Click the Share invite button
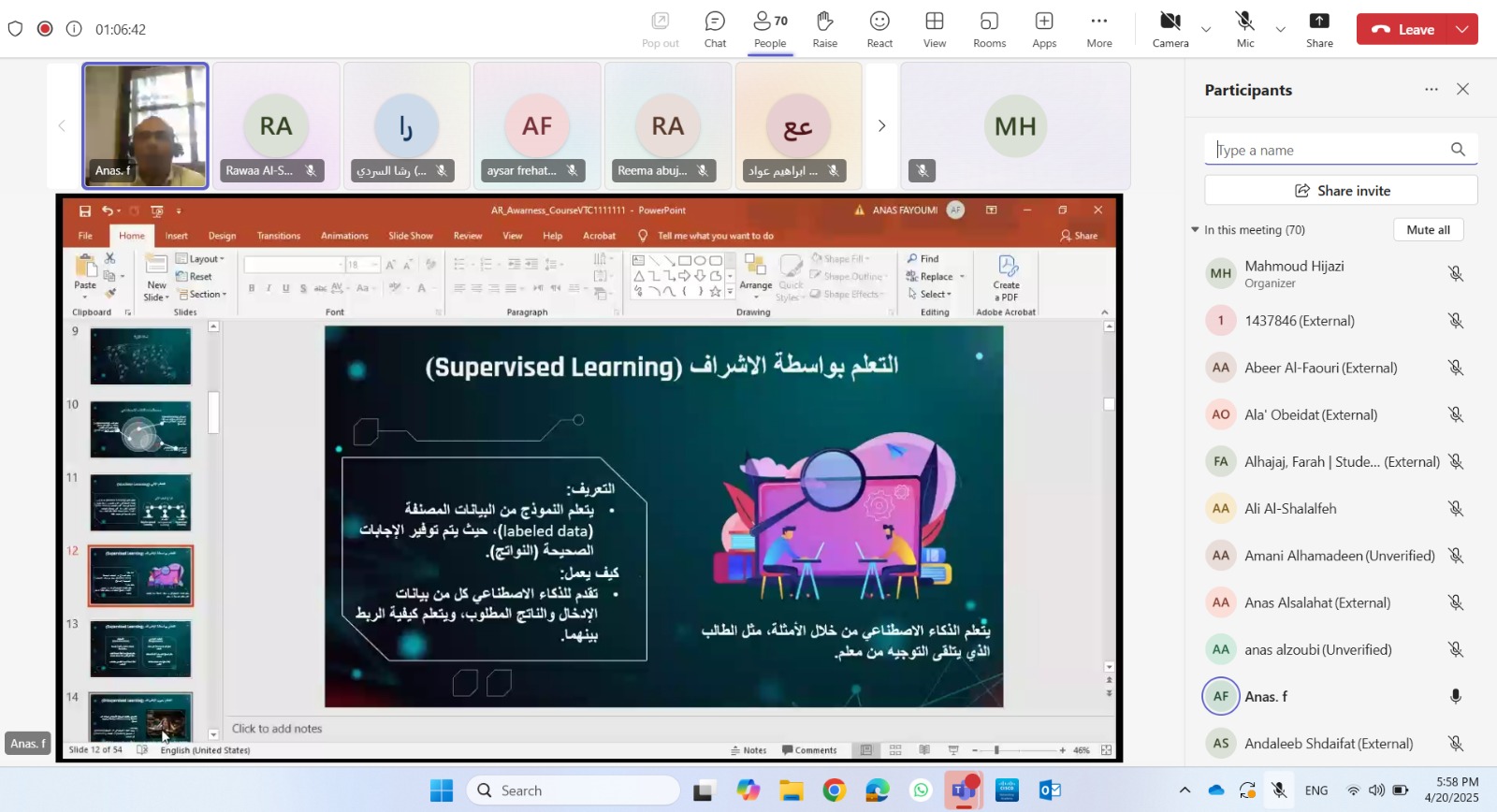This screenshot has height=812, width=1497. pyautogui.click(x=1341, y=190)
